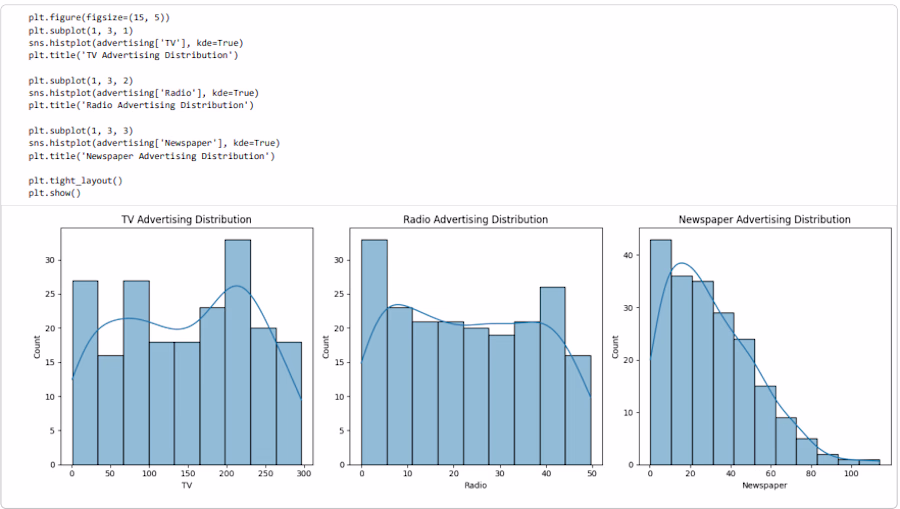The width and height of the screenshot is (900, 509).
Task: Click the plt.title('TV Advertising Distribution') code line
Action: (133, 55)
